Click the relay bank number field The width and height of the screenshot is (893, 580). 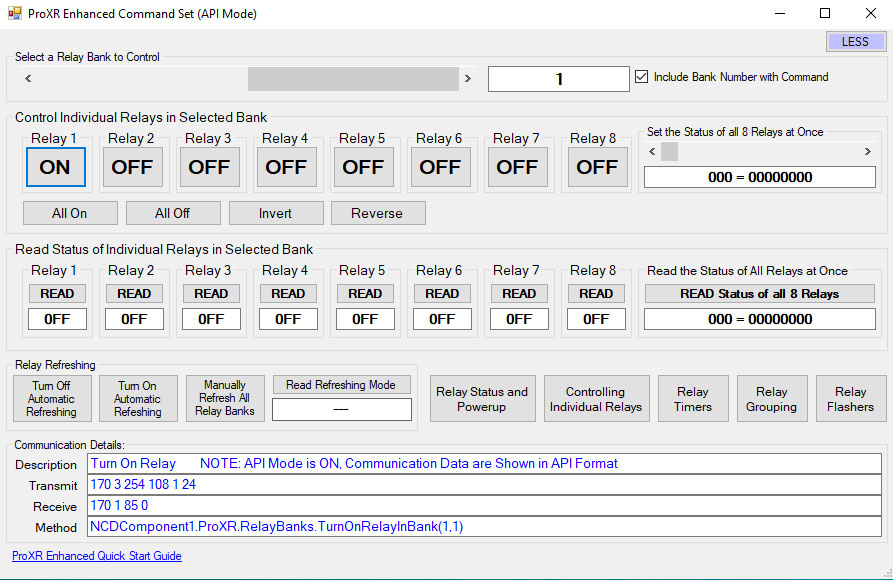coord(559,79)
